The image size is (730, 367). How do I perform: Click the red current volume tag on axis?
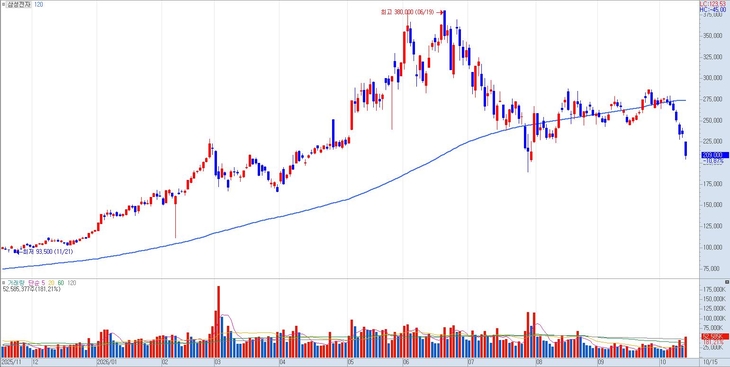715,336
